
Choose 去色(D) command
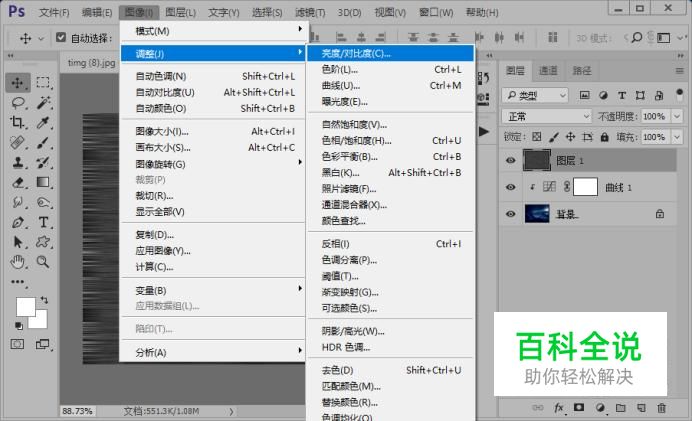pyautogui.click(x=391, y=370)
